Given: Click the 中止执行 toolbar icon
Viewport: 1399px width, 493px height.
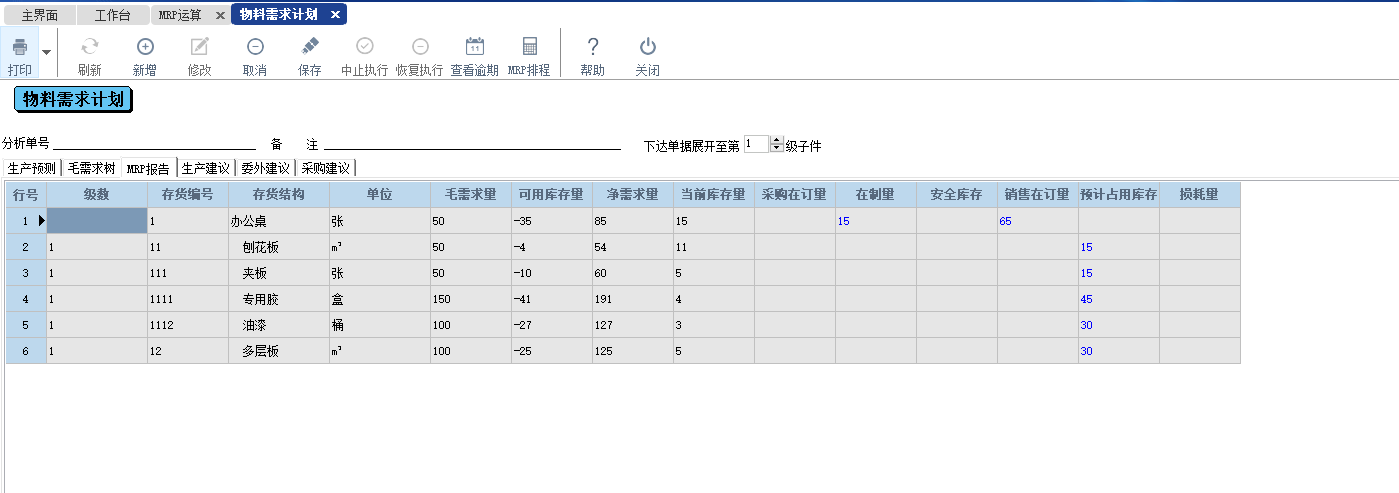Looking at the screenshot, I should pyautogui.click(x=365, y=46).
